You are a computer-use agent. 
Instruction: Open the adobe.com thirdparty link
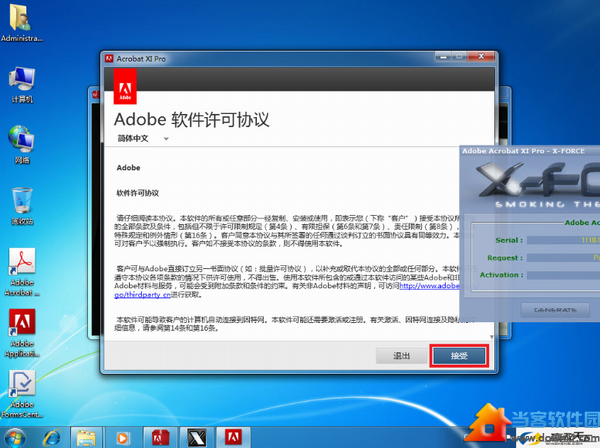tap(429, 286)
